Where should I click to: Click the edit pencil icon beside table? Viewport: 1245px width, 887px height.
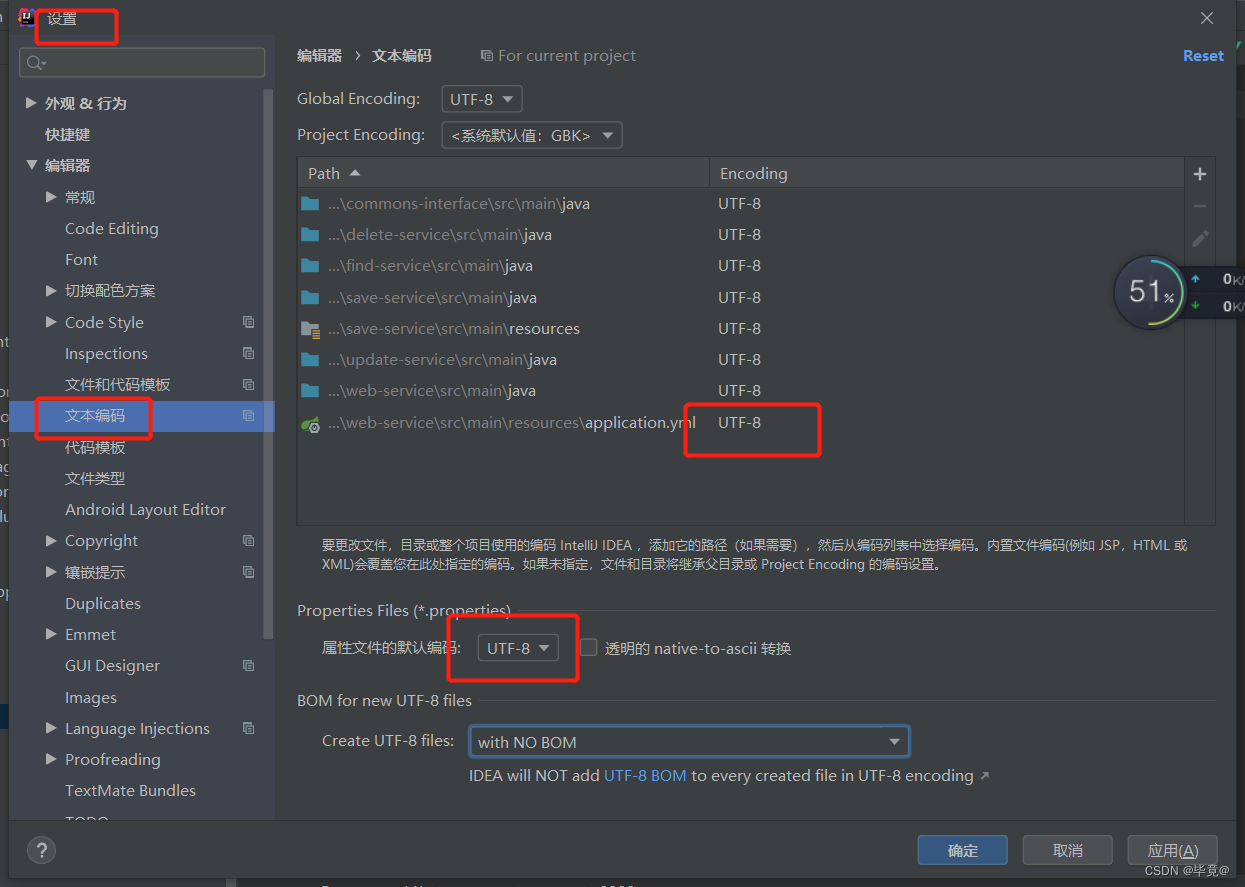coord(1200,238)
